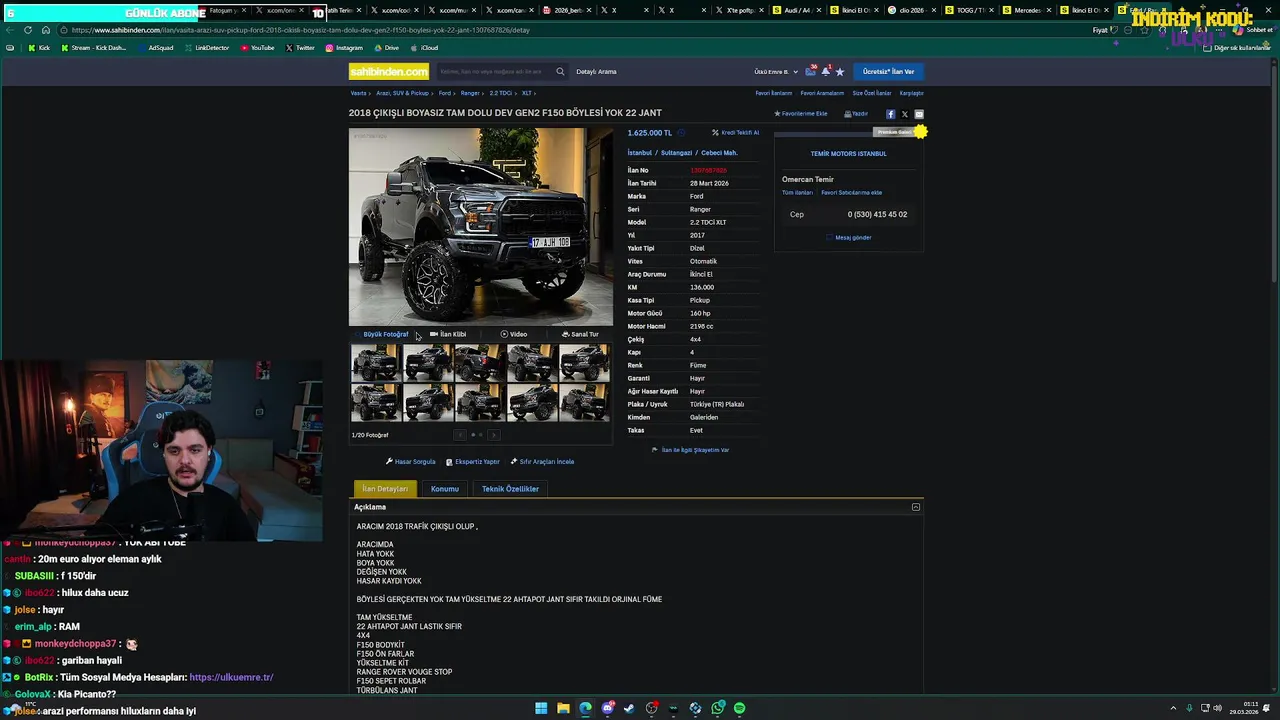The width and height of the screenshot is (1280, 720).
Task: Click the site search input field
Action: tap(495, 72)
